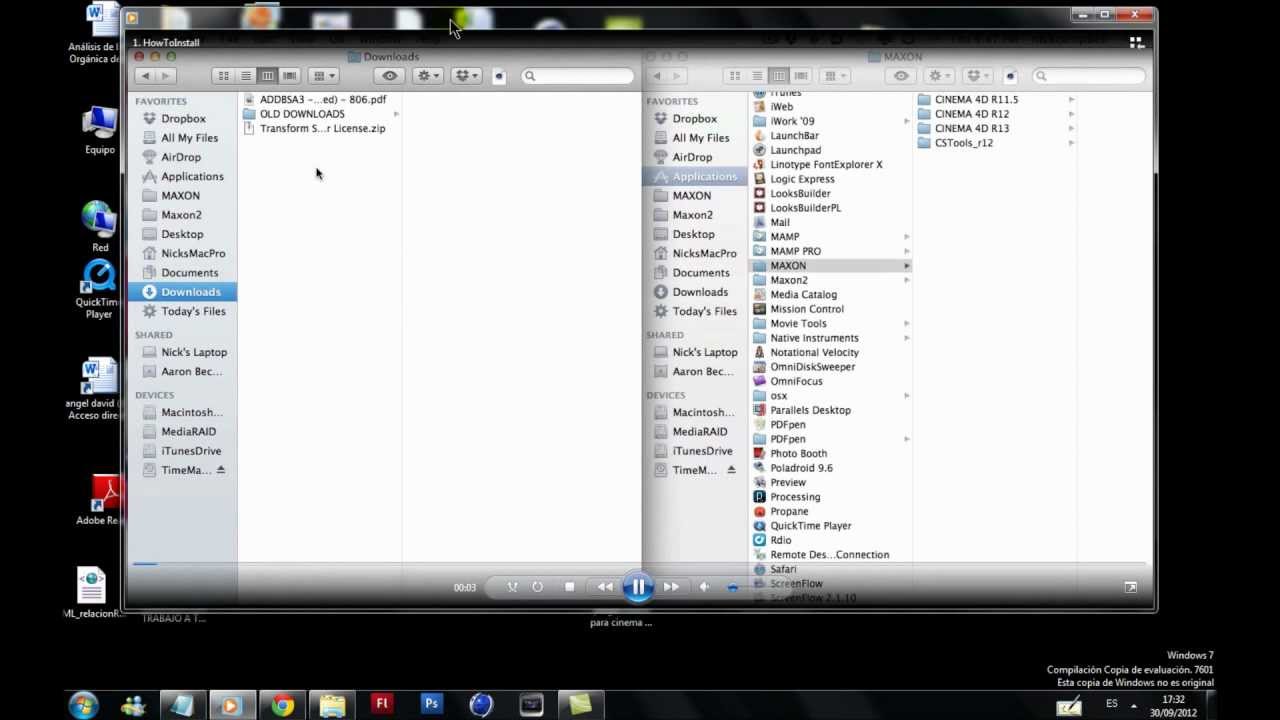Screen dimensions: 1280x720
Task: Pause the video with the blue pause button
Action: tap(638, 587)
